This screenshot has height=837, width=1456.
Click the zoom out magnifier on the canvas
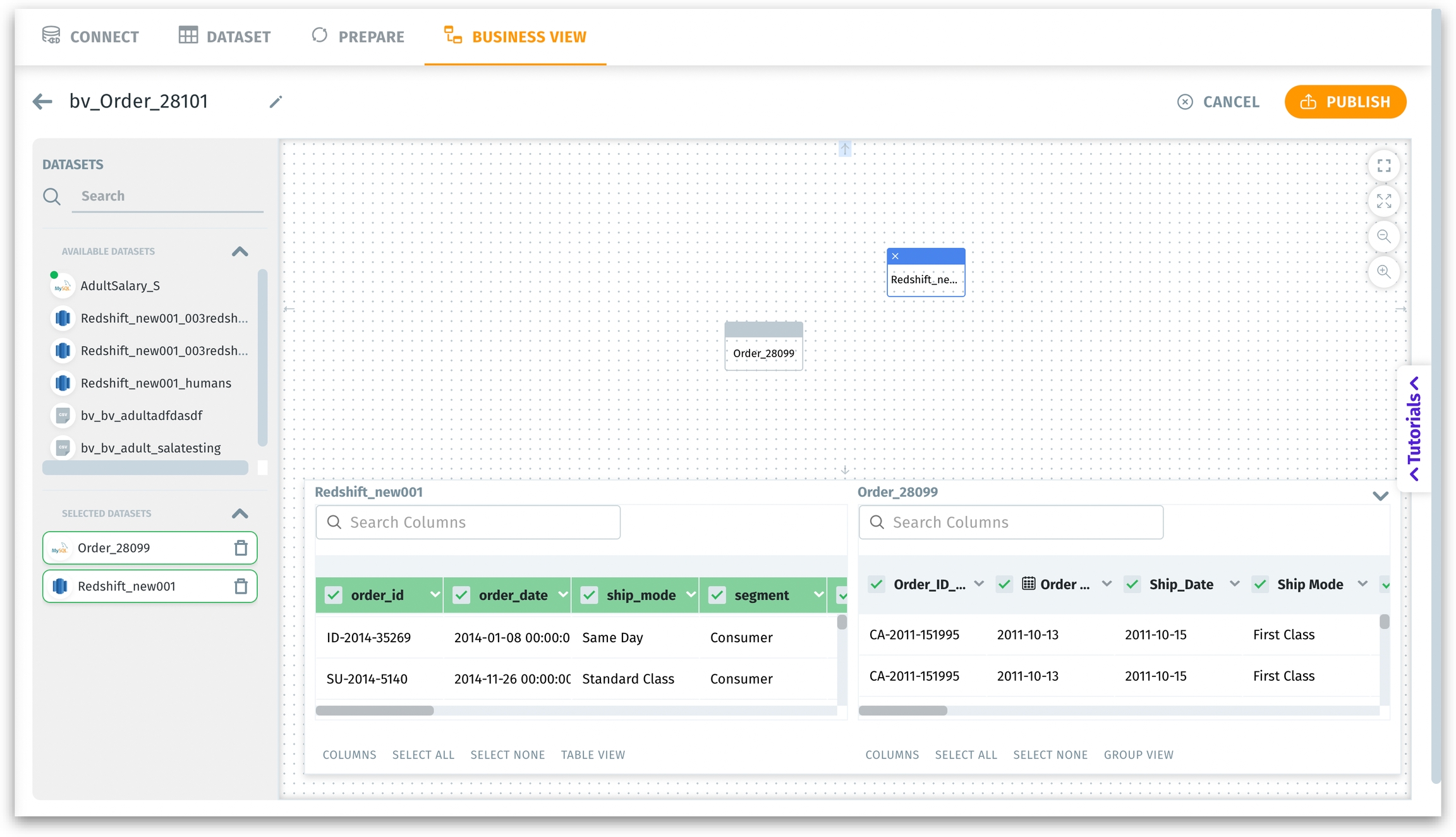(1383, 236)
